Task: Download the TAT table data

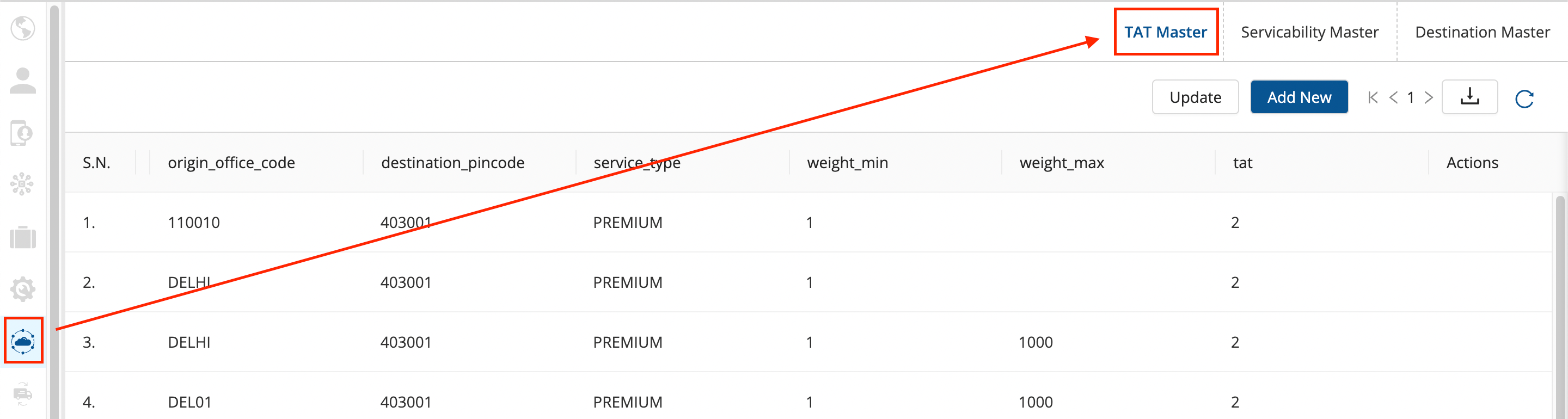Action: [x=1469, y=97]
